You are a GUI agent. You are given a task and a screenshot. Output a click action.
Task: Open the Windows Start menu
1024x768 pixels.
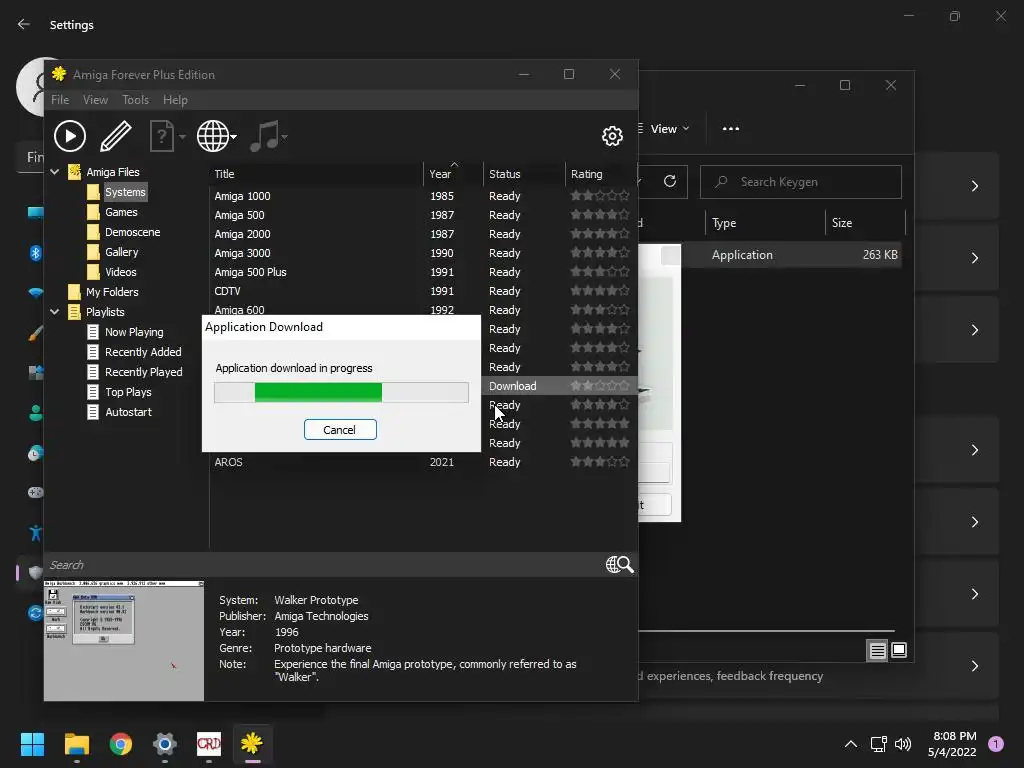[x=32, y=744]
